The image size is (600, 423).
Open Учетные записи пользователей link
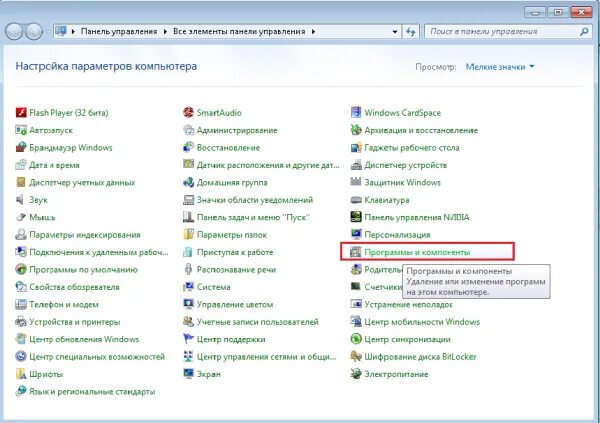pyautogui.click(x=258, y=322)
